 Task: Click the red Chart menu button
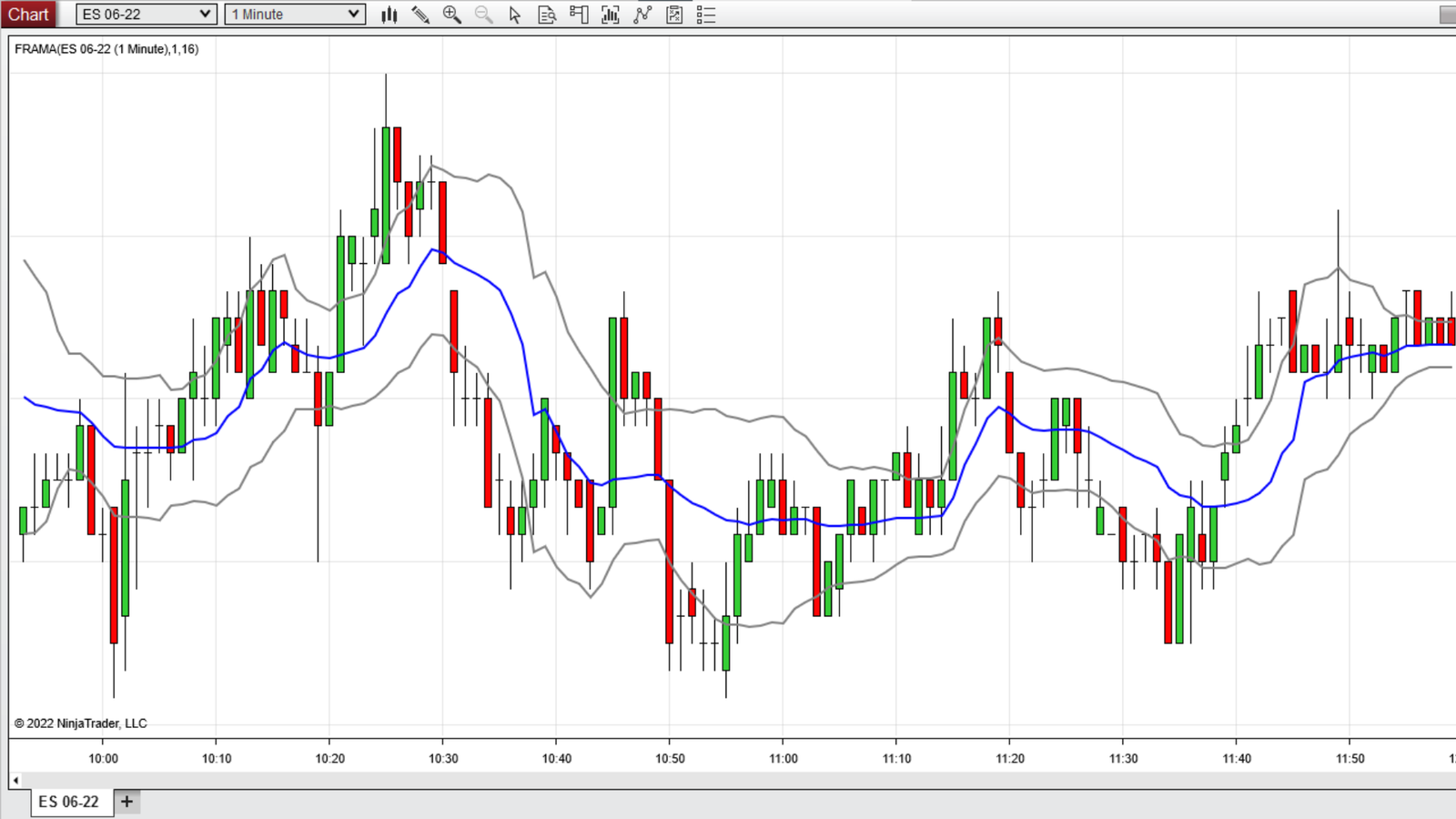pos(28,15)
